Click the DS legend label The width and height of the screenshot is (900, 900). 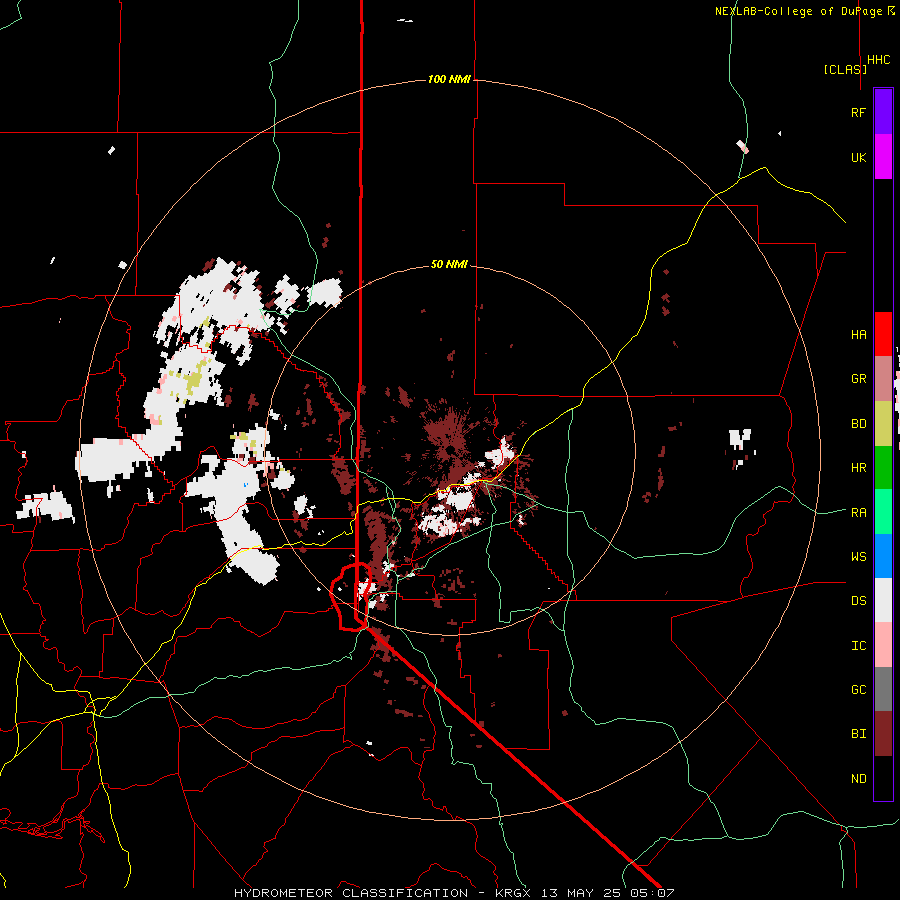[858, 600]
